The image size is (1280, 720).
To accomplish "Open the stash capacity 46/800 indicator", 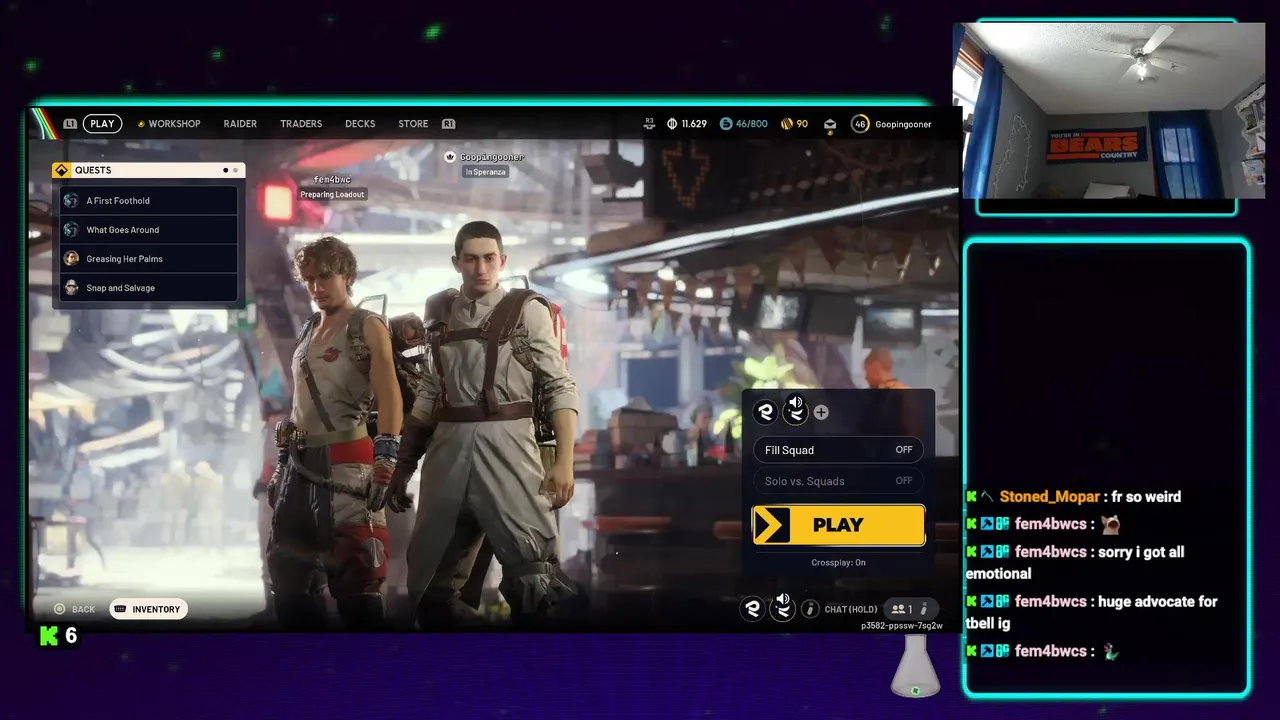I will coord(744,124).
